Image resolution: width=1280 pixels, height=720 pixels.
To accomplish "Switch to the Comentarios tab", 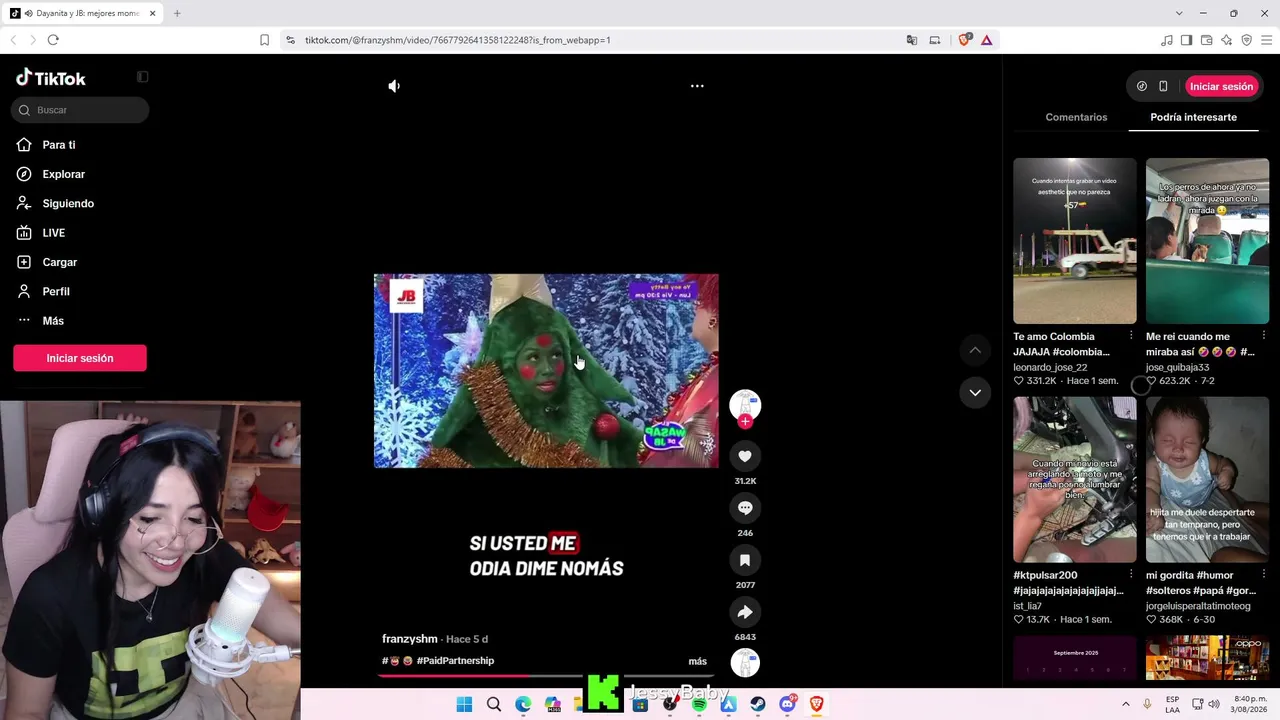I will point(1076,117).
